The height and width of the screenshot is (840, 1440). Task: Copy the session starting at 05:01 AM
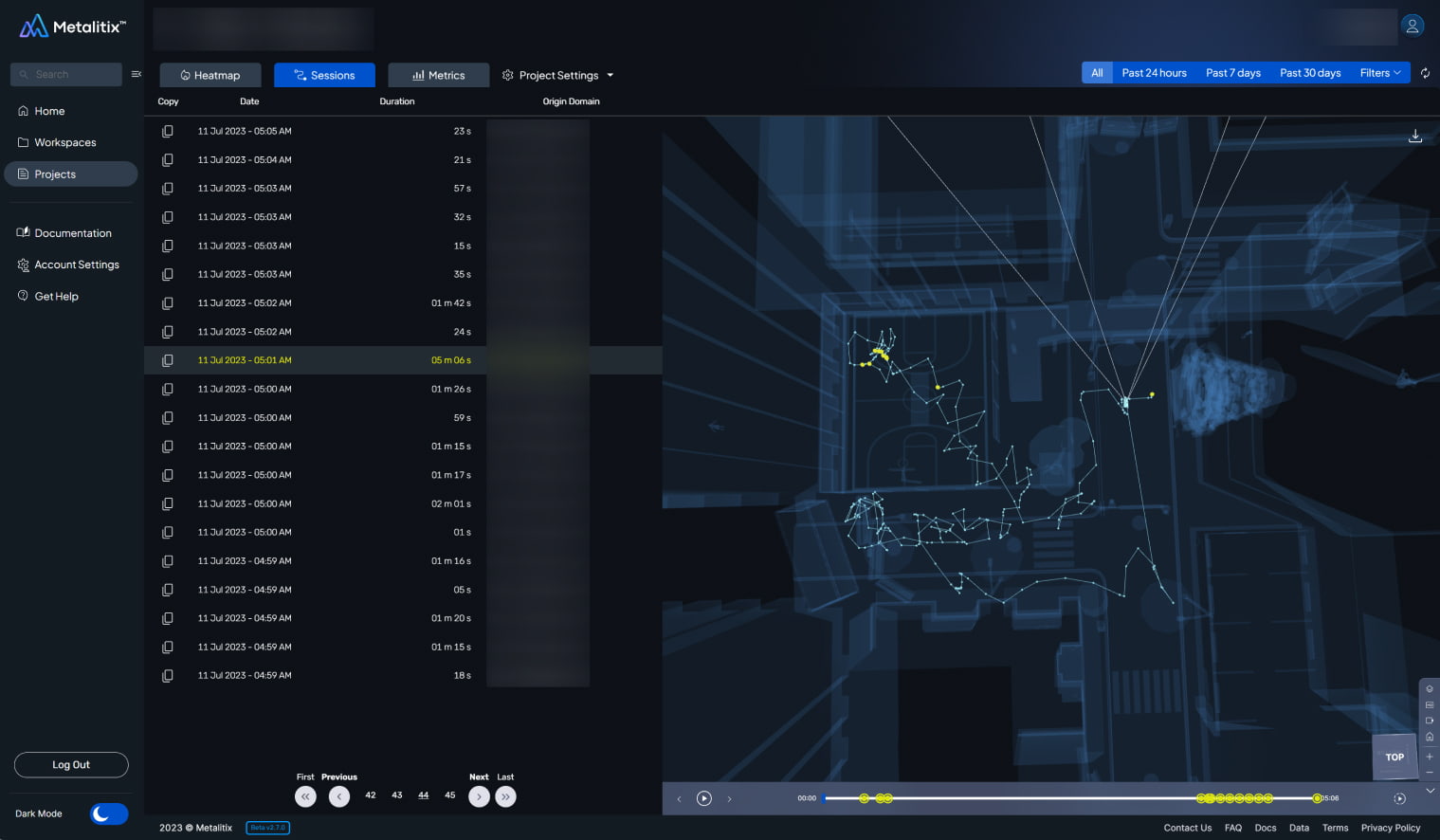(168, 360)
